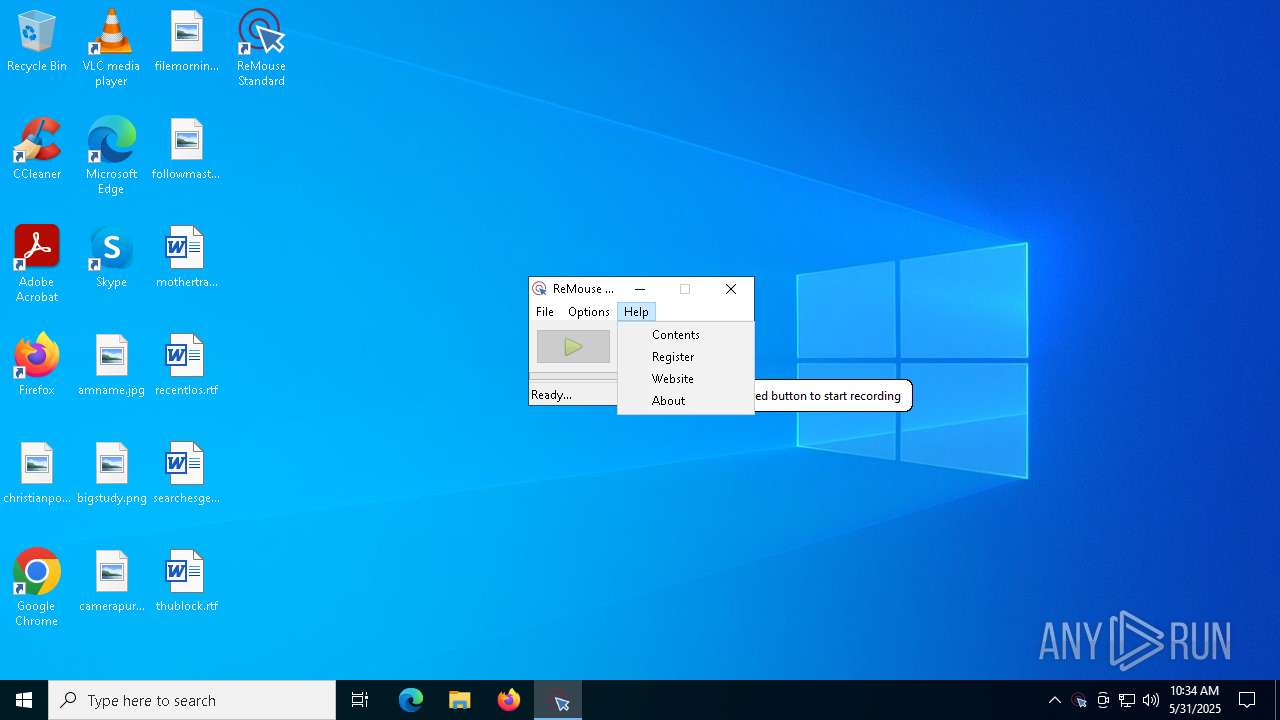This screenshot has width=1280, height=720.
Task: Select the camerapur... image file icon
Action: (x=111, y=582)
